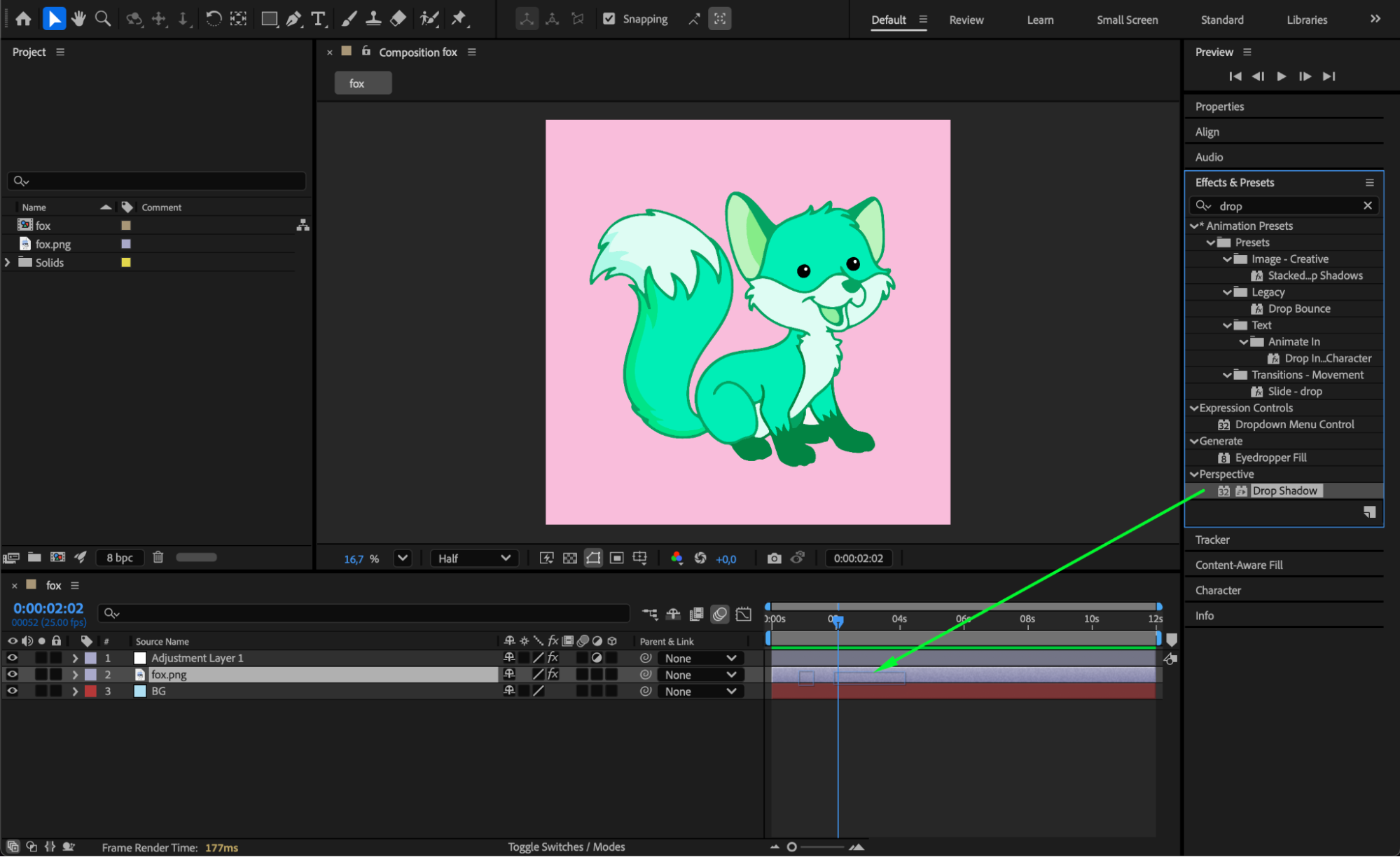Open the Libraries workspace tab
The height and width of the screenshot is (857, 1400).
click(x=1306, y=20)
